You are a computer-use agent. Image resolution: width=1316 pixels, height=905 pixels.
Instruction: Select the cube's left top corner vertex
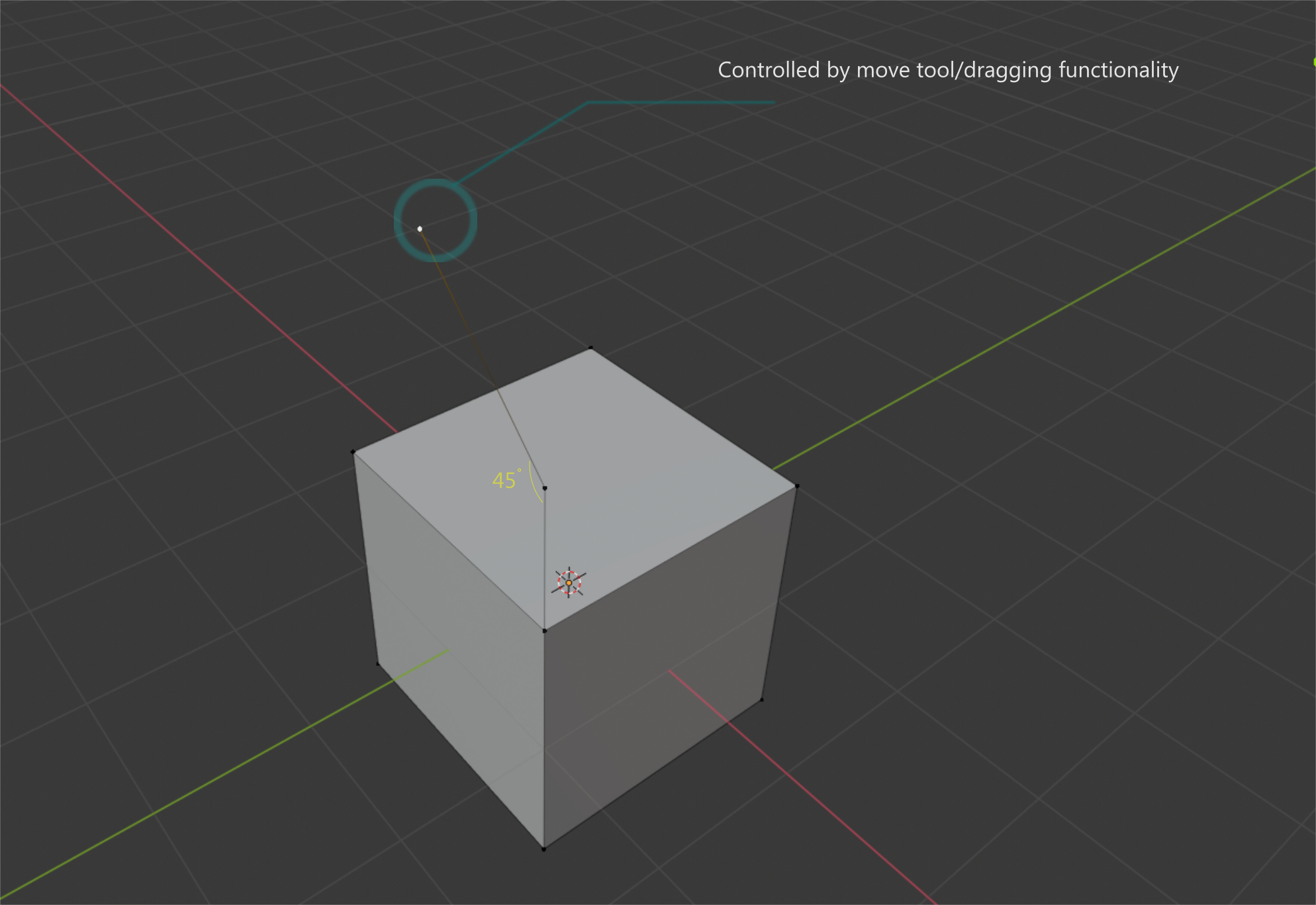tap(353, 452)
